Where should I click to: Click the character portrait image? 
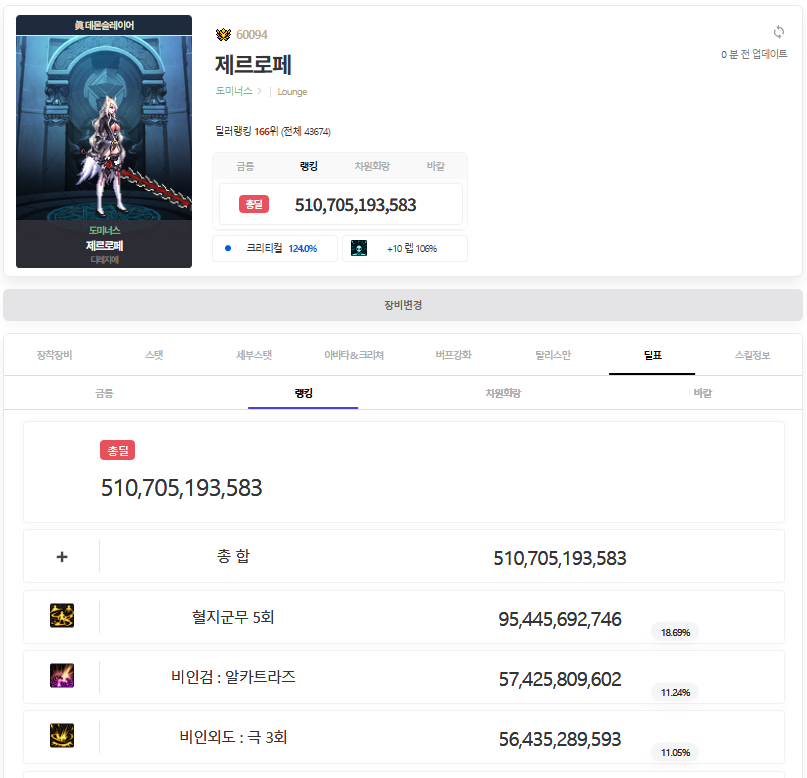pos(104,130)
